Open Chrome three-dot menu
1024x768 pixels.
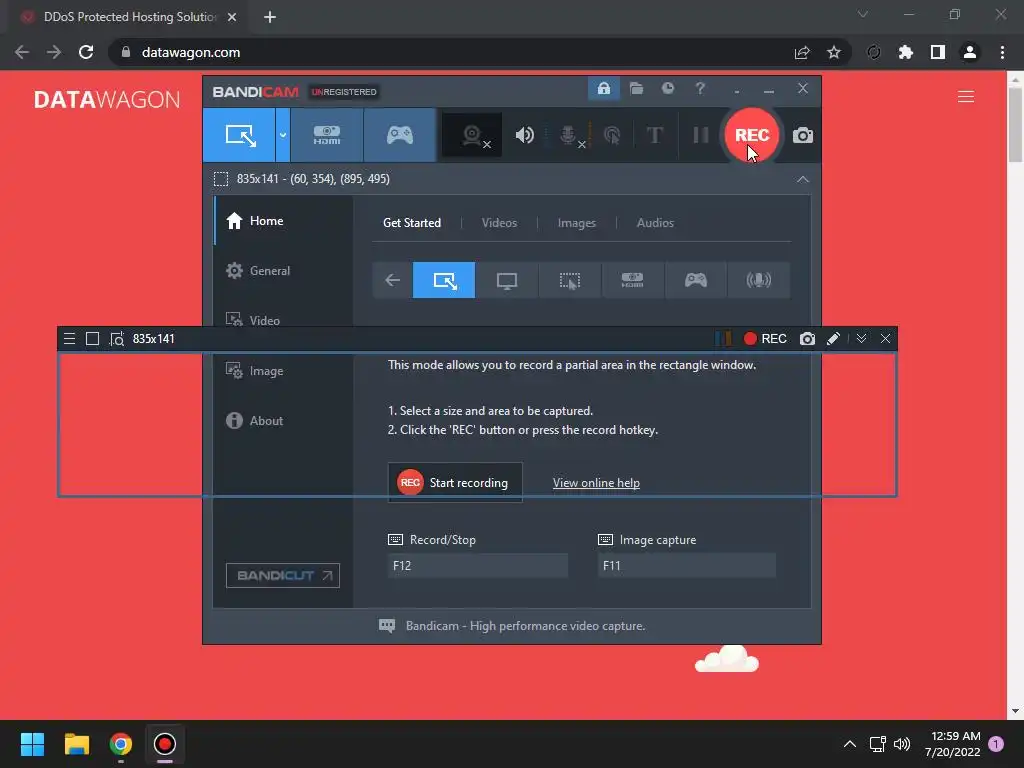(x=1002, y=52)
